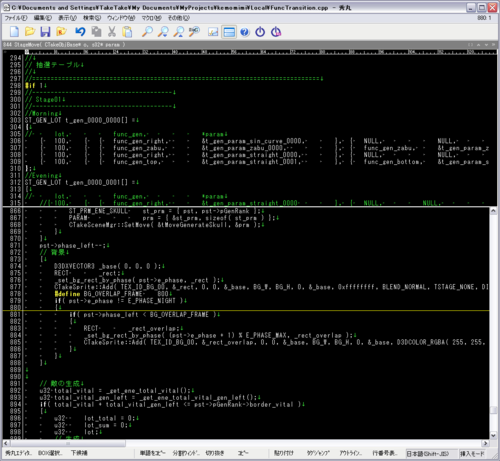
Task: Open the 表示(V) menu
Action: 67,18
